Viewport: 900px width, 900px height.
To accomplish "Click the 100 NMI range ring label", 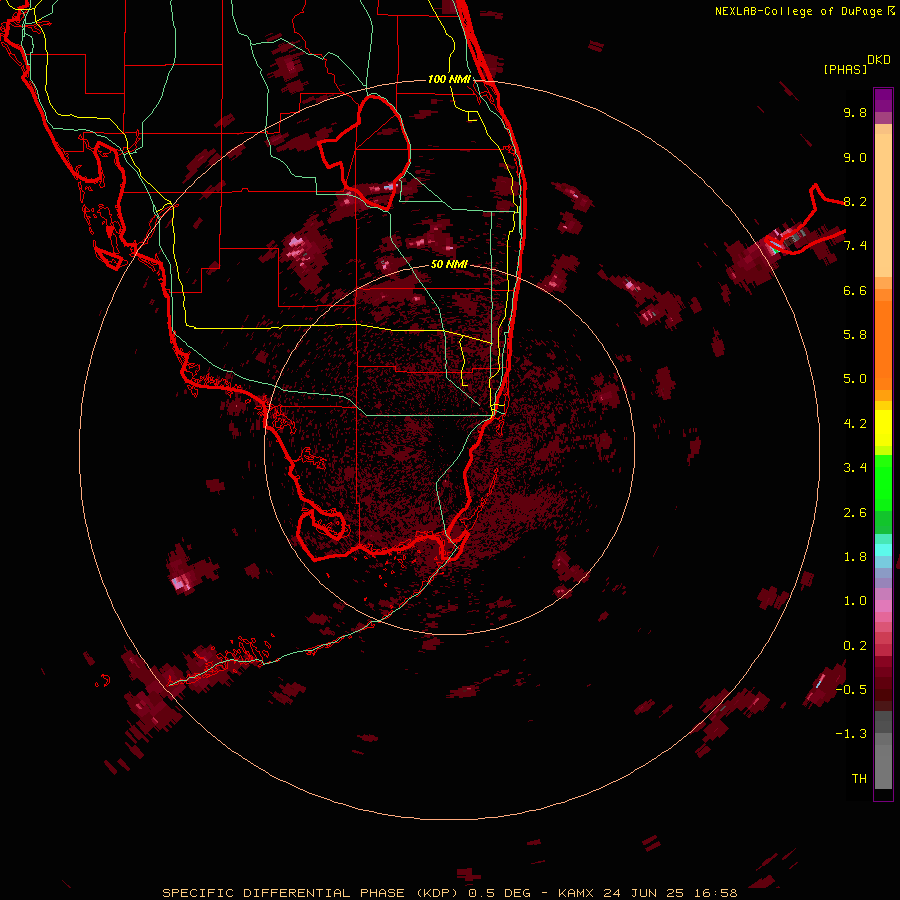I will tap(449, 79).
